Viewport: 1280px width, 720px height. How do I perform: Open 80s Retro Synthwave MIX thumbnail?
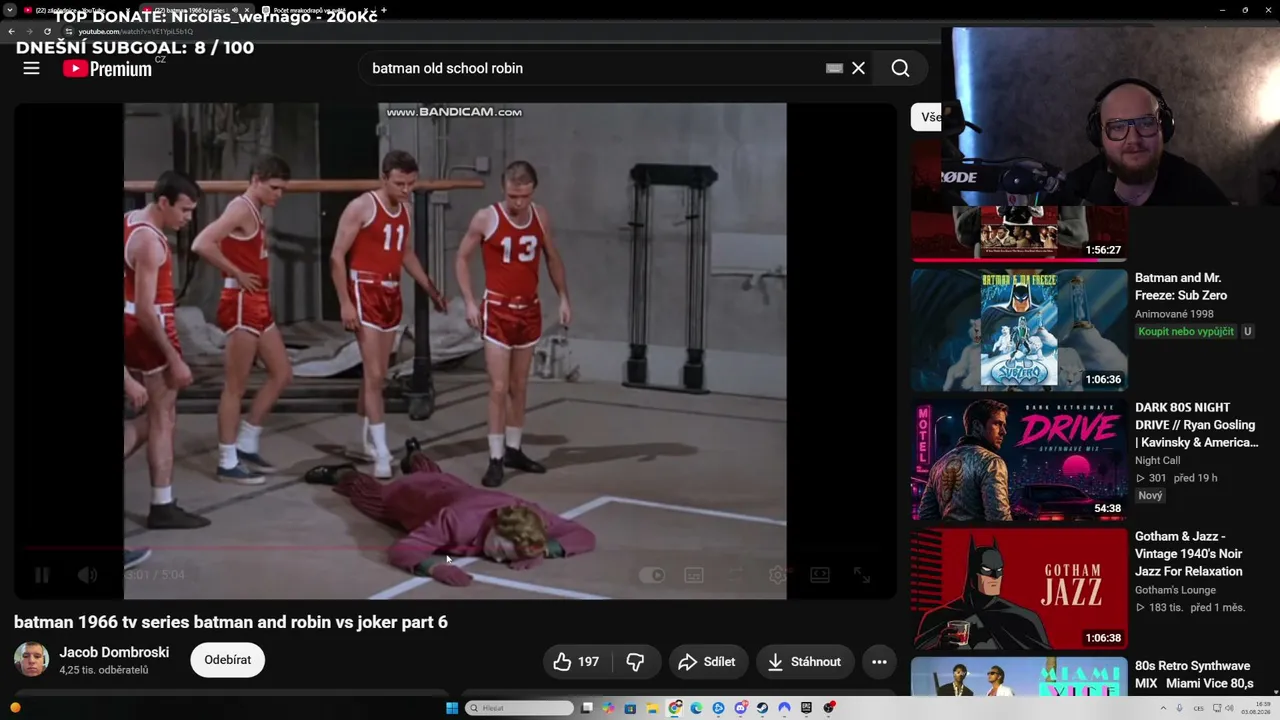pos(1019,677)
